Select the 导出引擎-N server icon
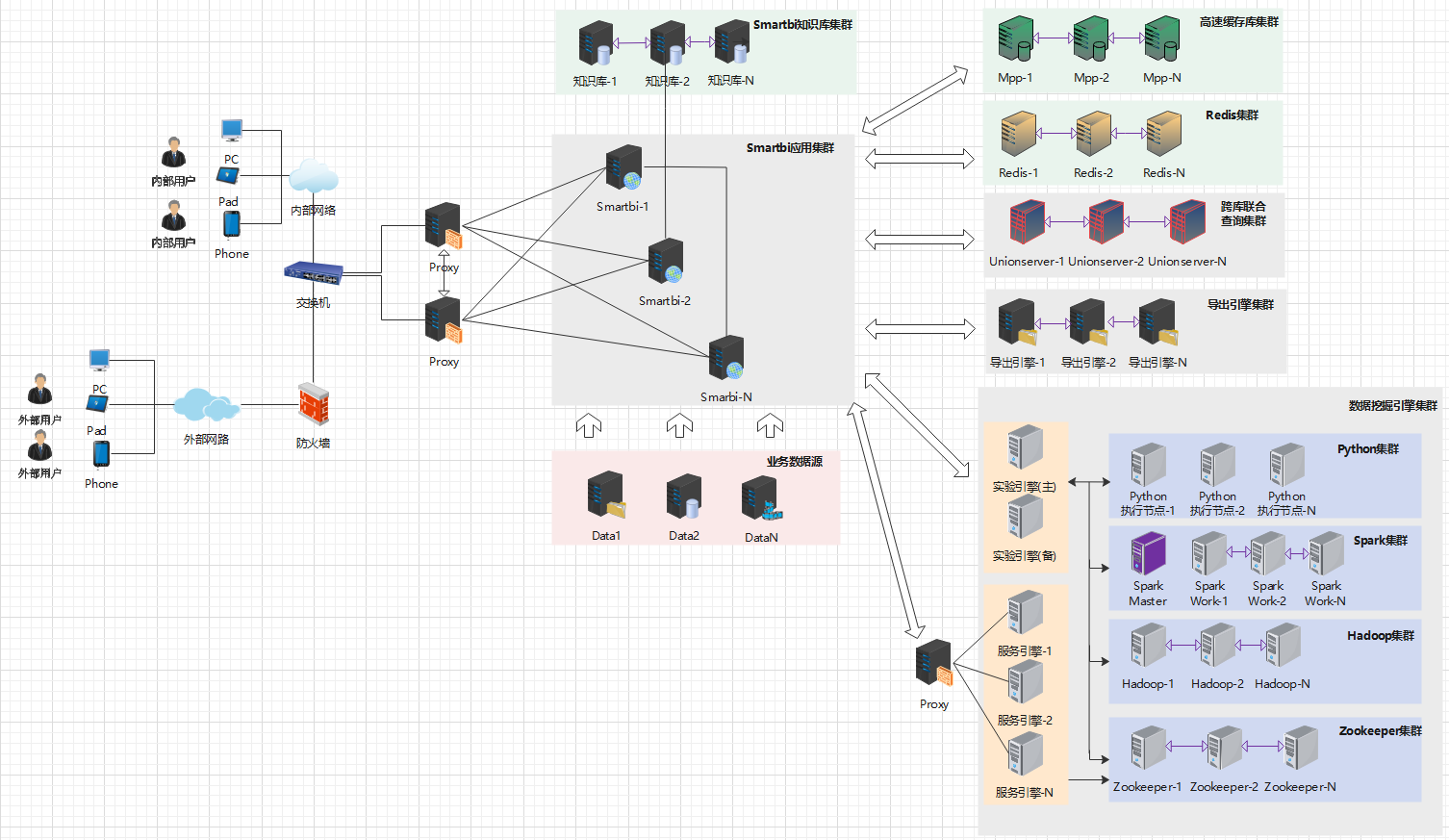 (x=1158, y=322)
